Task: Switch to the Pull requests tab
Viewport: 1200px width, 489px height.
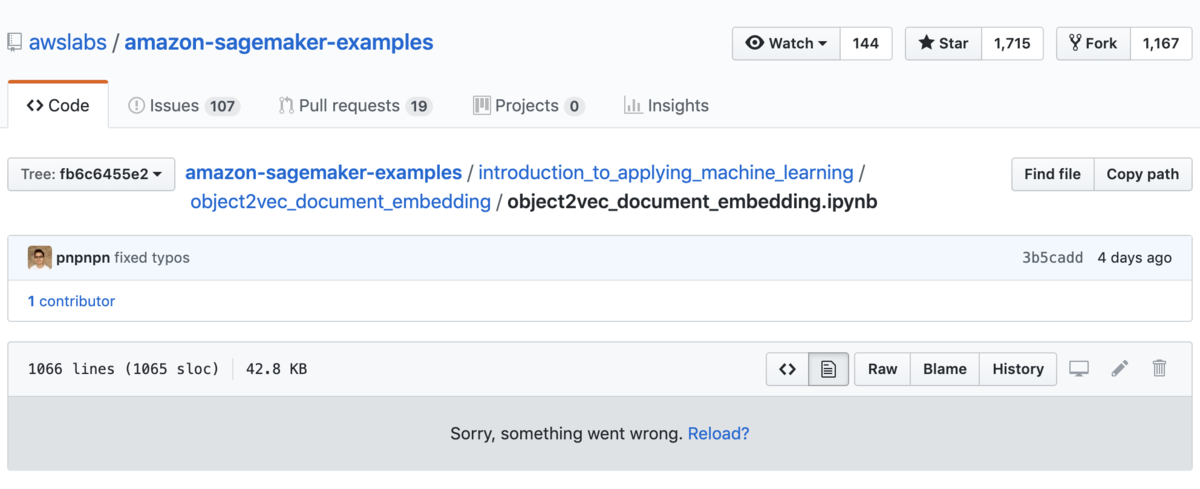Action: click(355, 106)
